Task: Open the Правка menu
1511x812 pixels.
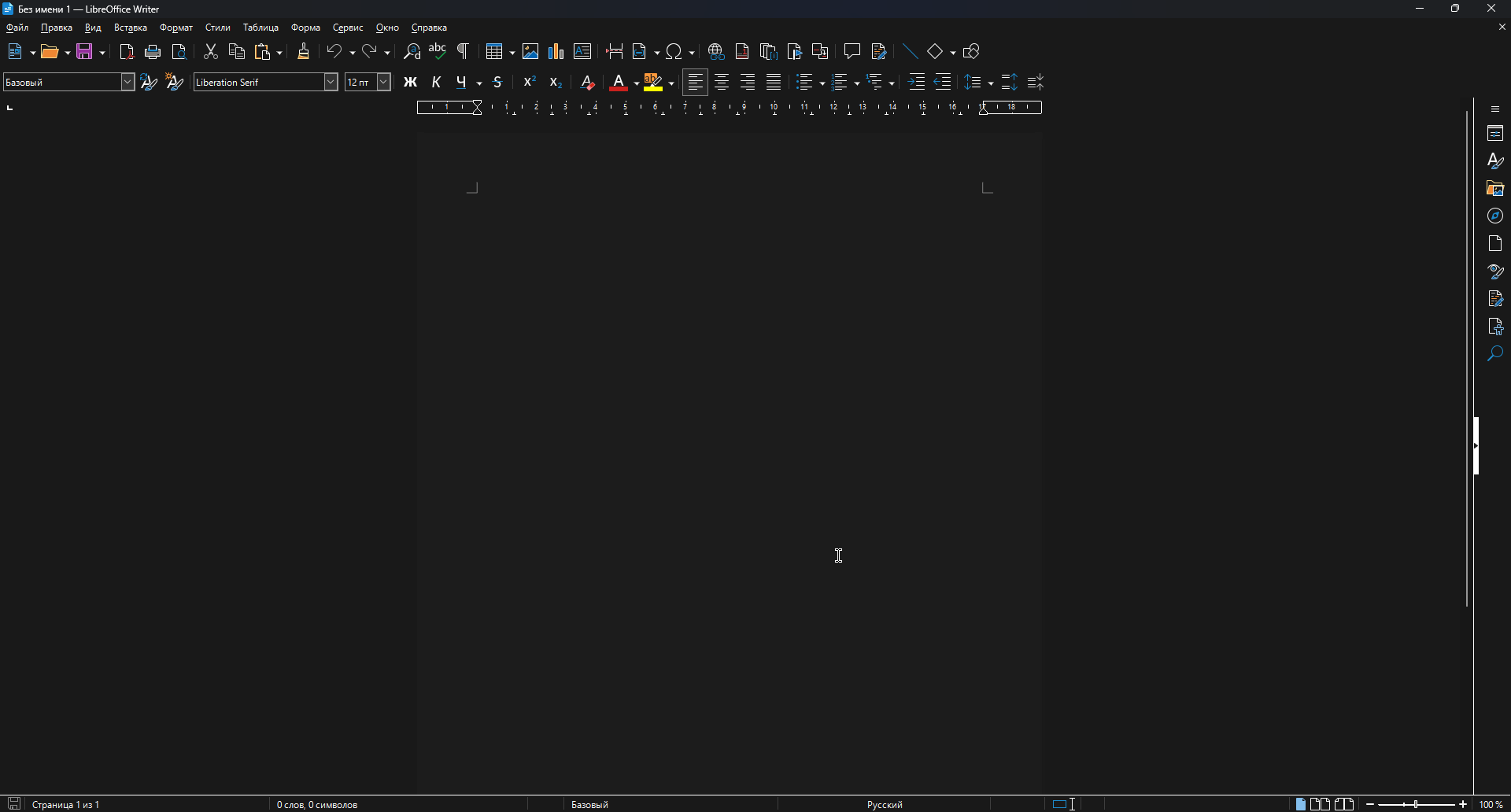Action: [x=57, y=28]
